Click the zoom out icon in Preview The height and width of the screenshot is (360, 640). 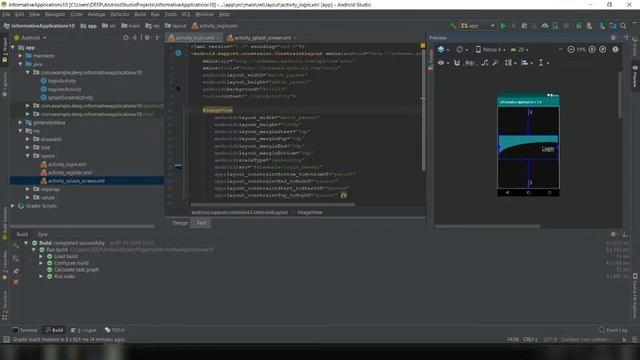(x=571, y=49)
